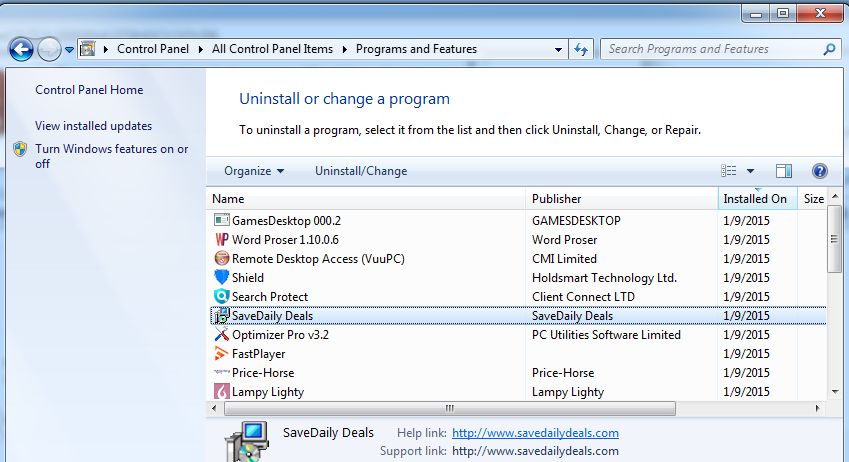Image resolution: width=849 pixels, height=462 pixels.
Task: Click publisher Holdsmart Technology Ltd.
Action: point(604,278)
